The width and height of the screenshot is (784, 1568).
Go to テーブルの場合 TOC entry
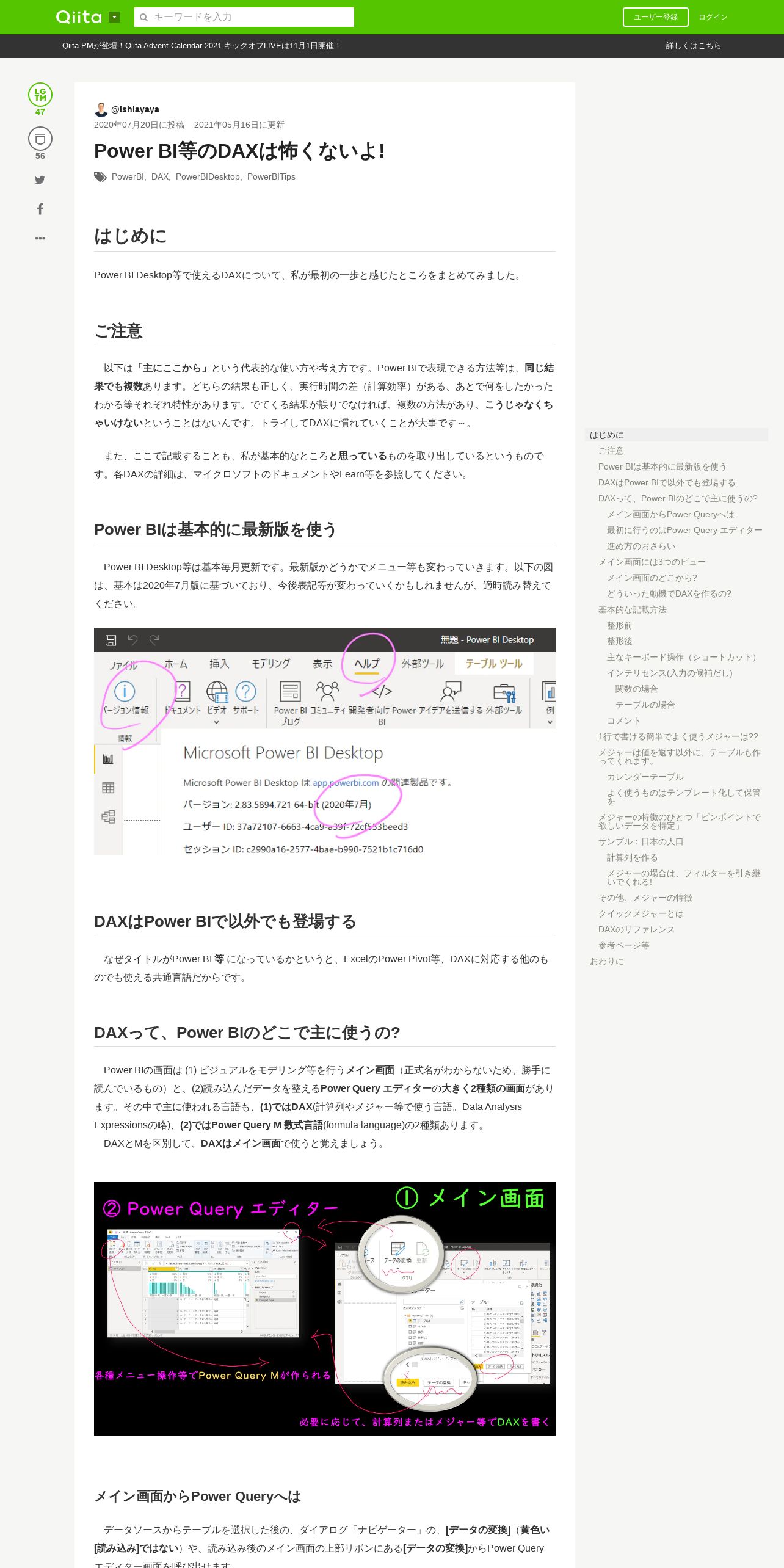pos(645,705)
